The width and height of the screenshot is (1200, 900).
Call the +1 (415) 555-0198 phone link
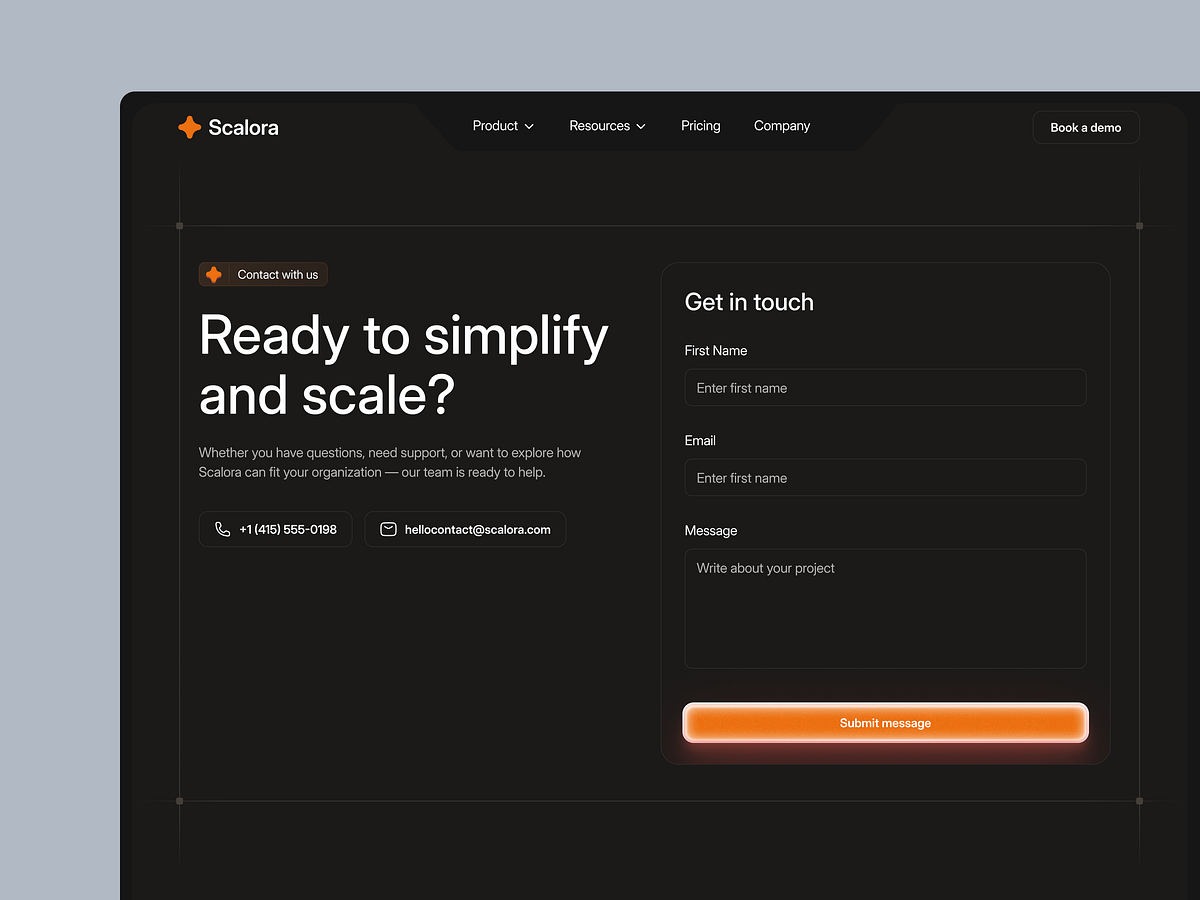coord(275,529)
